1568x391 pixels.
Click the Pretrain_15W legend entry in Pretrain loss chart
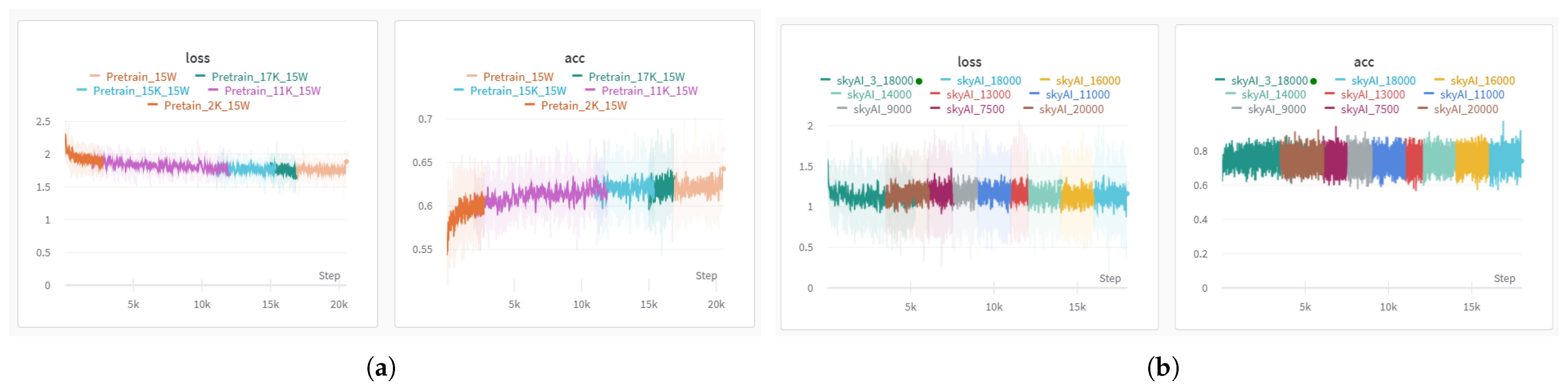141,77
